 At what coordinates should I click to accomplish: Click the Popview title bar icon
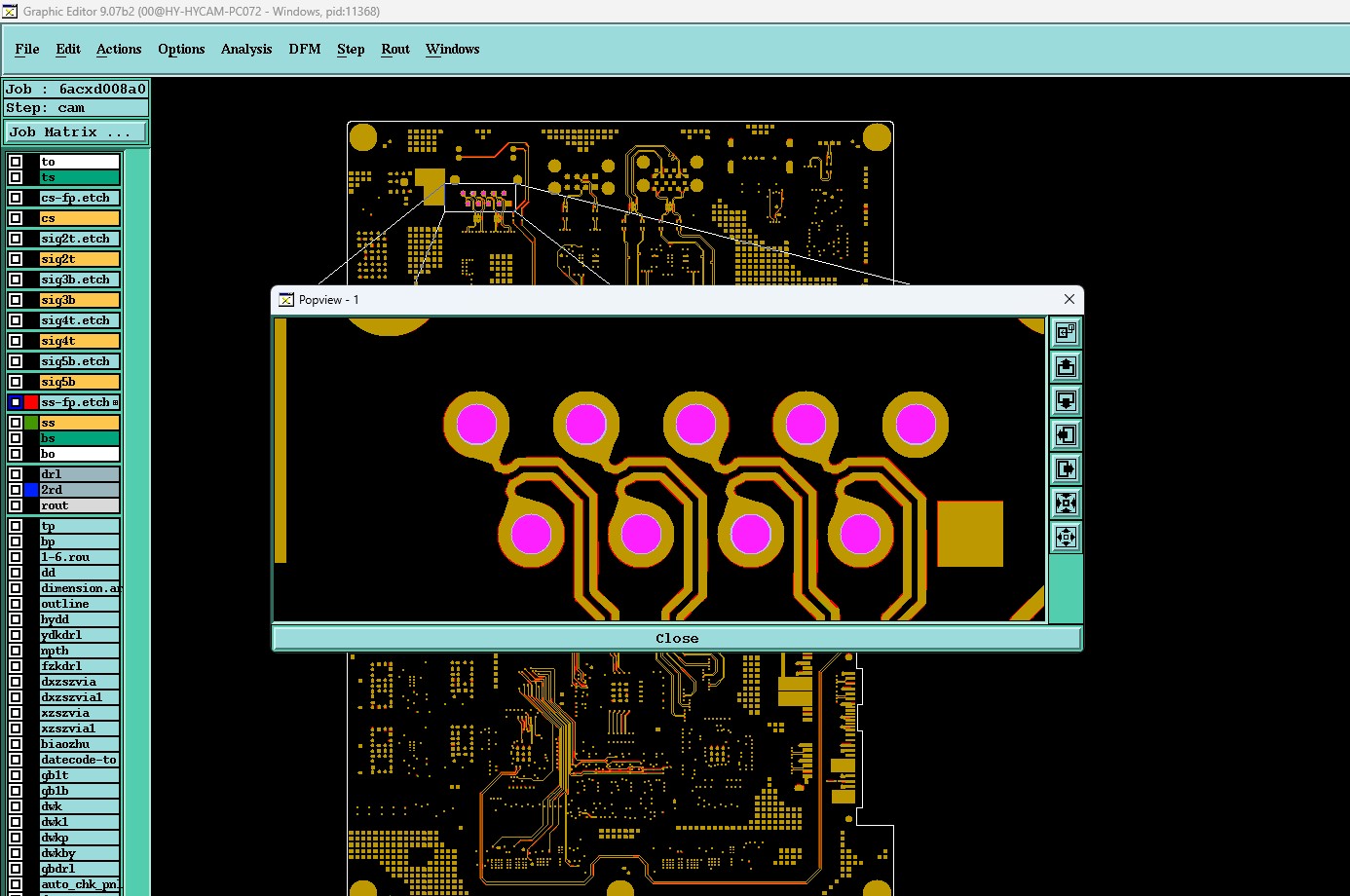coord(286,300)
